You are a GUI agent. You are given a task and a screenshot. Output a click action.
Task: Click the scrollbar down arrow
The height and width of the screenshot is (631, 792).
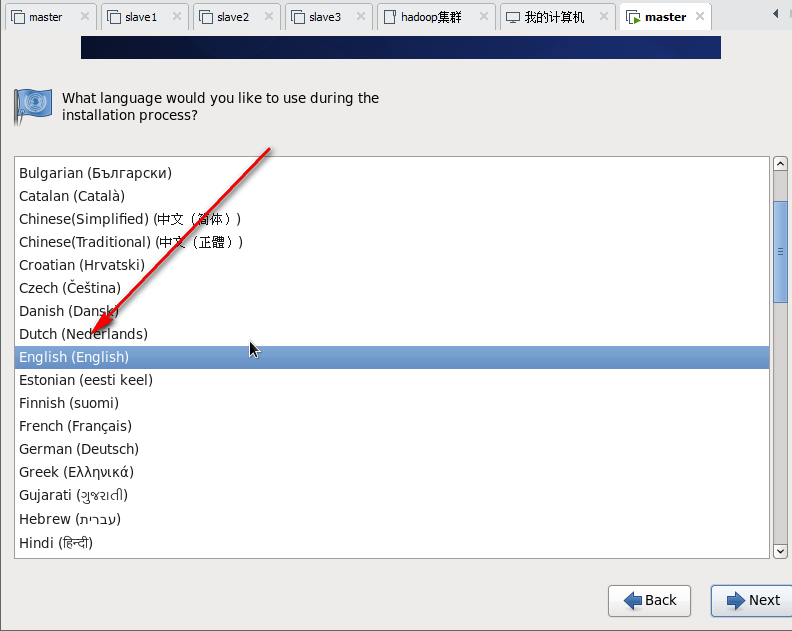click(x=780, y=551)
